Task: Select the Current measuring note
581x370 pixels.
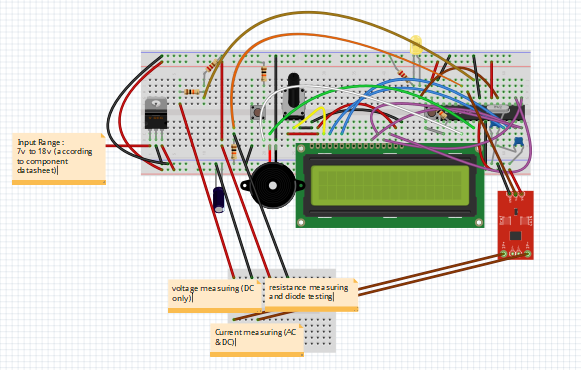Action: (x=257, y=340)
